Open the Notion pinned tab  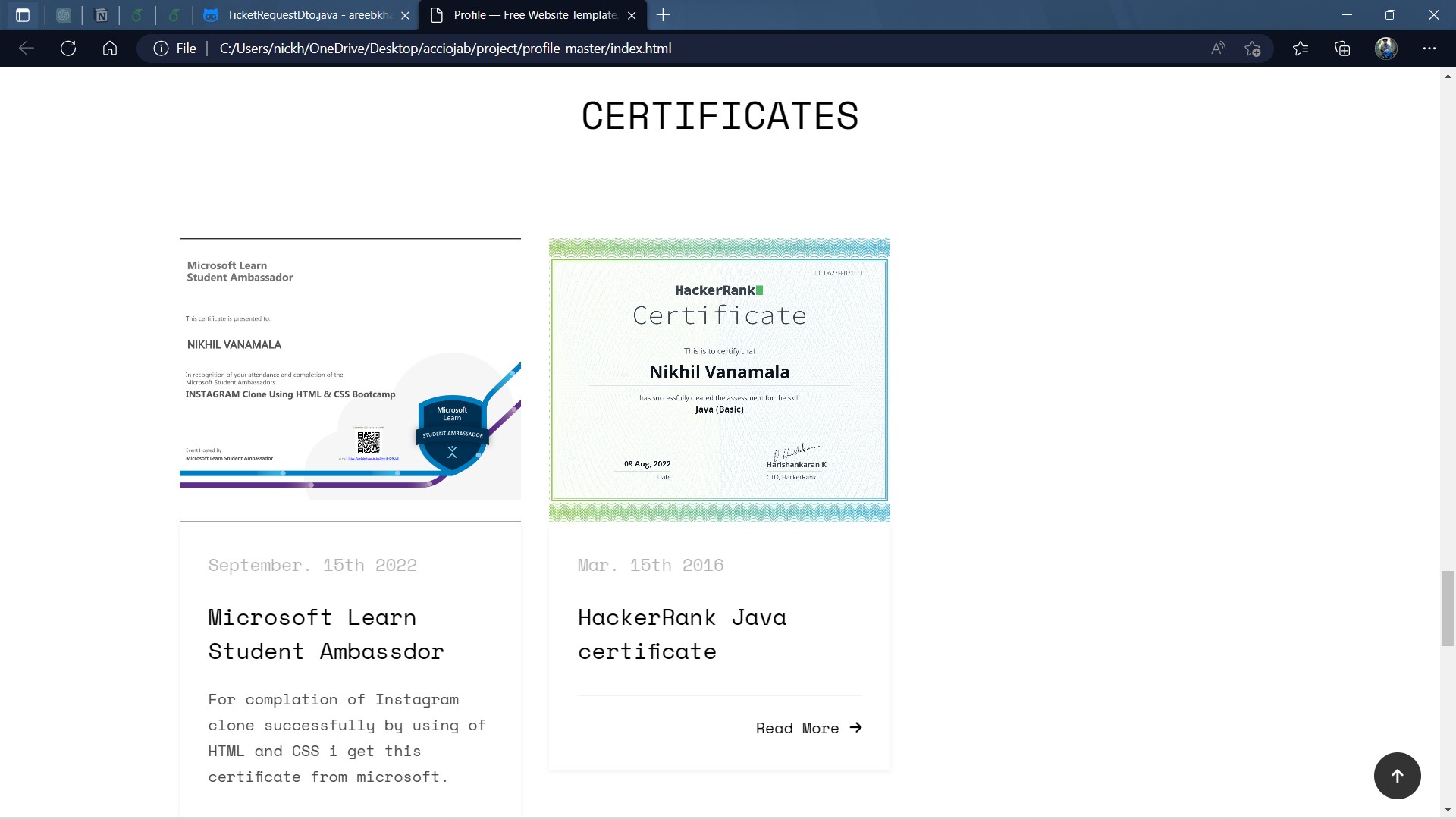(x=101, y=15)
